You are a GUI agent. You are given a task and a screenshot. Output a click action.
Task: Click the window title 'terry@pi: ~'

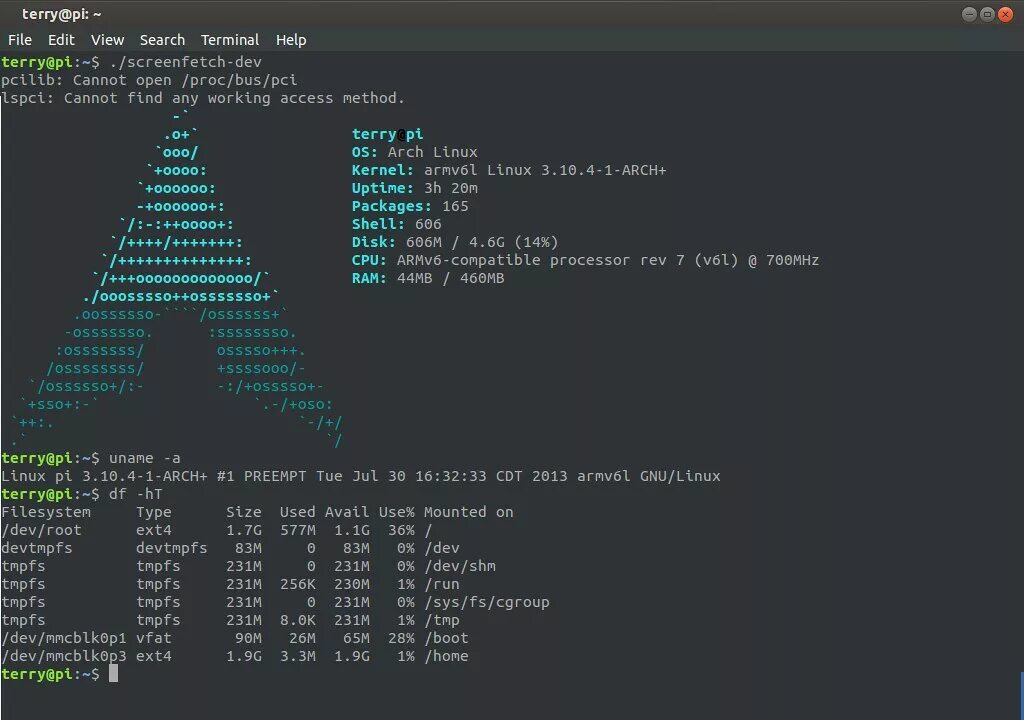click(x=61, y=14)
